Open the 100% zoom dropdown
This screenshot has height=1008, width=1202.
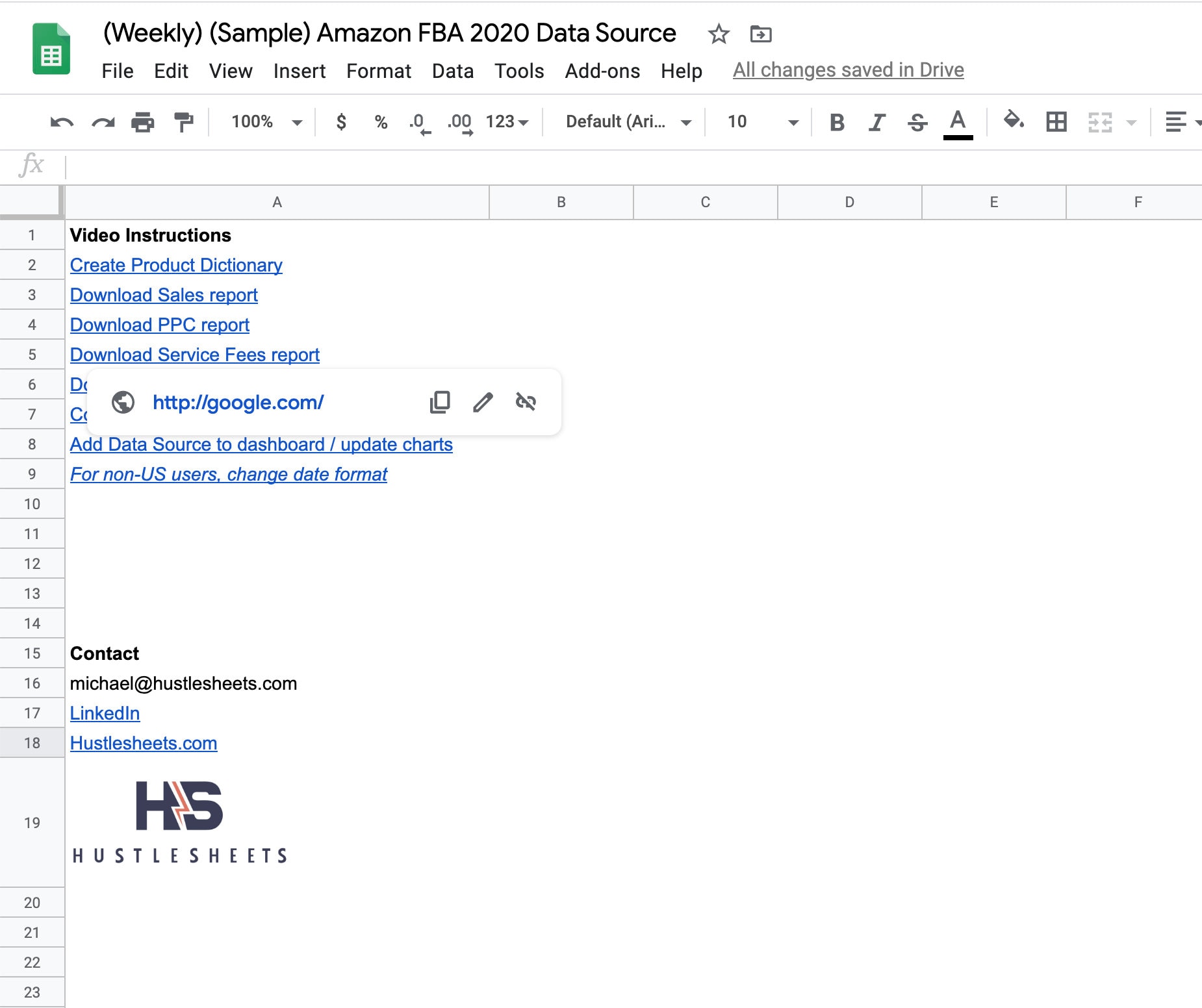point(266,122)
